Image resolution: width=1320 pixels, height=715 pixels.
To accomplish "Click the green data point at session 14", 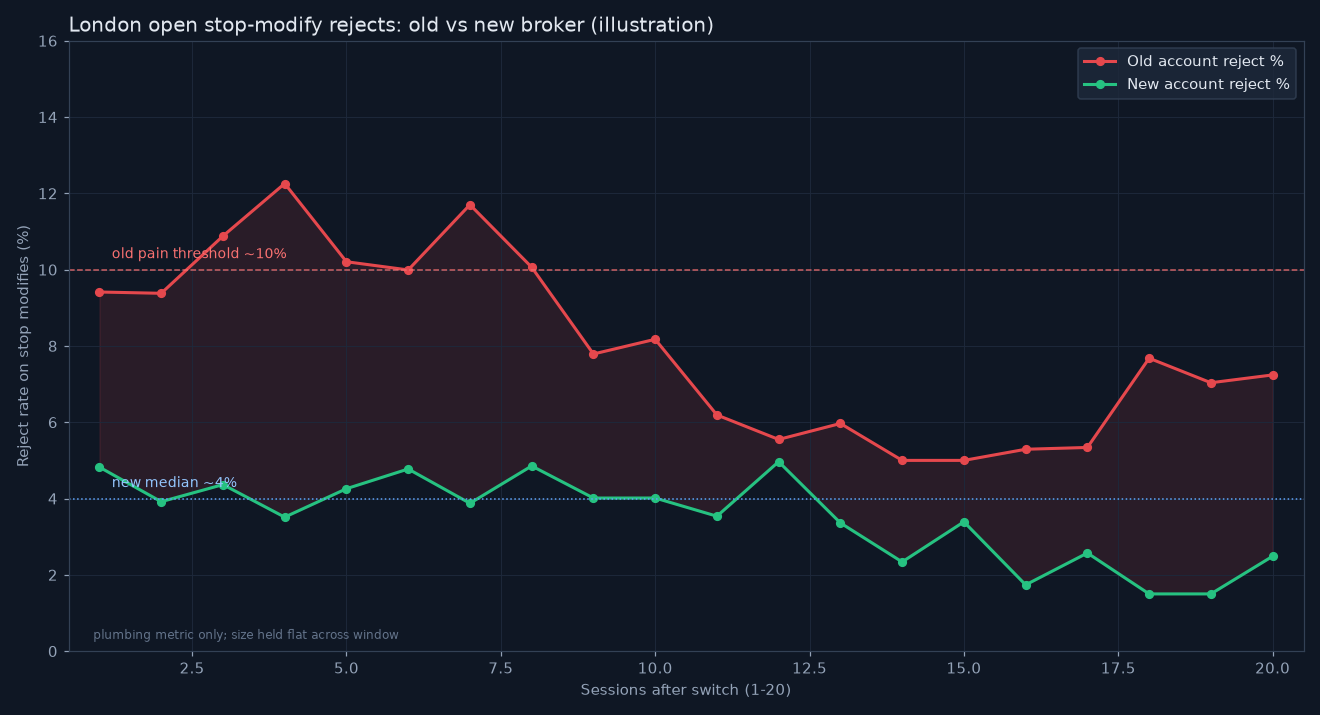I will click(x=902, y=562).
